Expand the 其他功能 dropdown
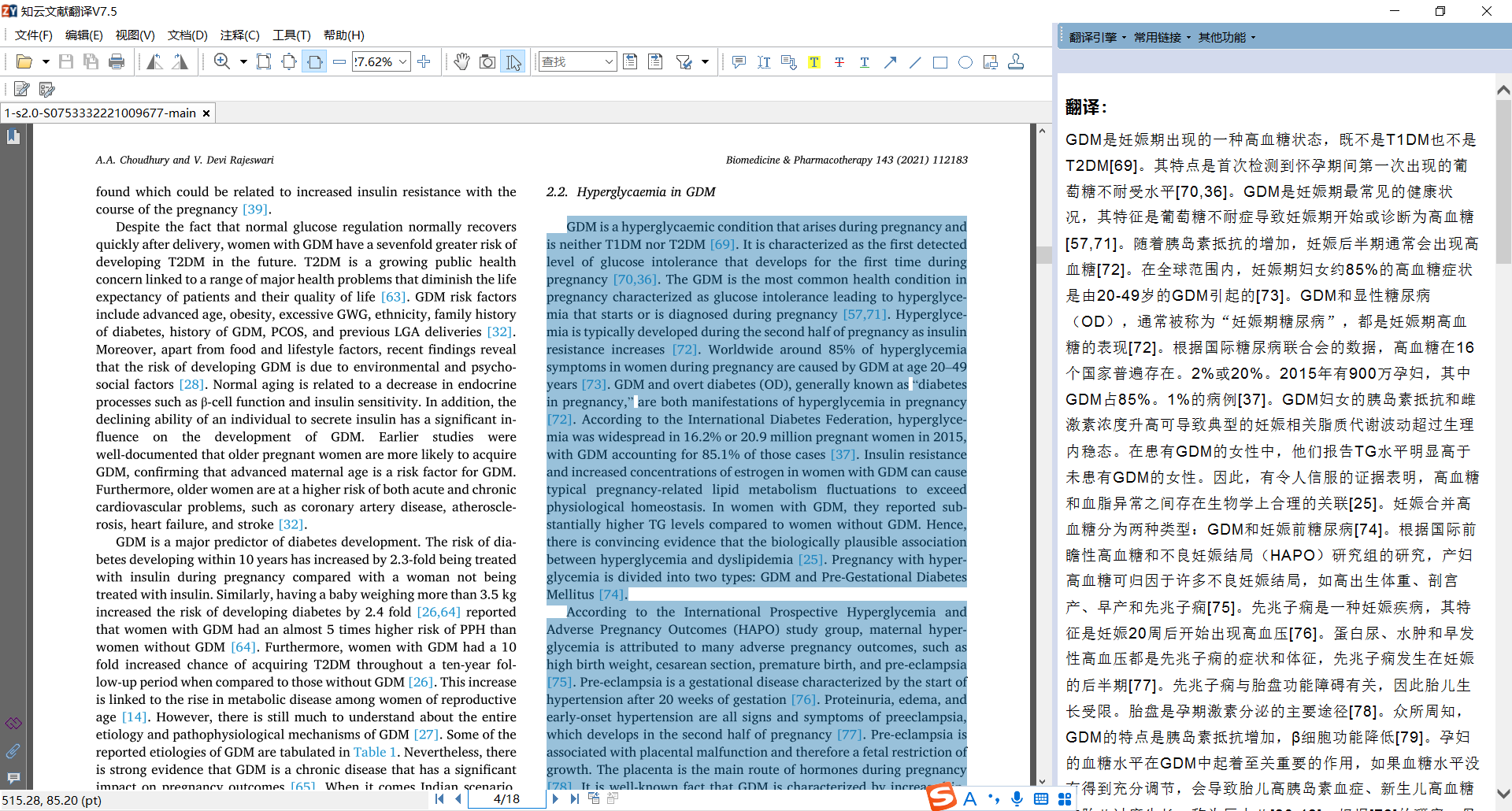This screenshot has height=811, width=1512. coord(1226,37)
